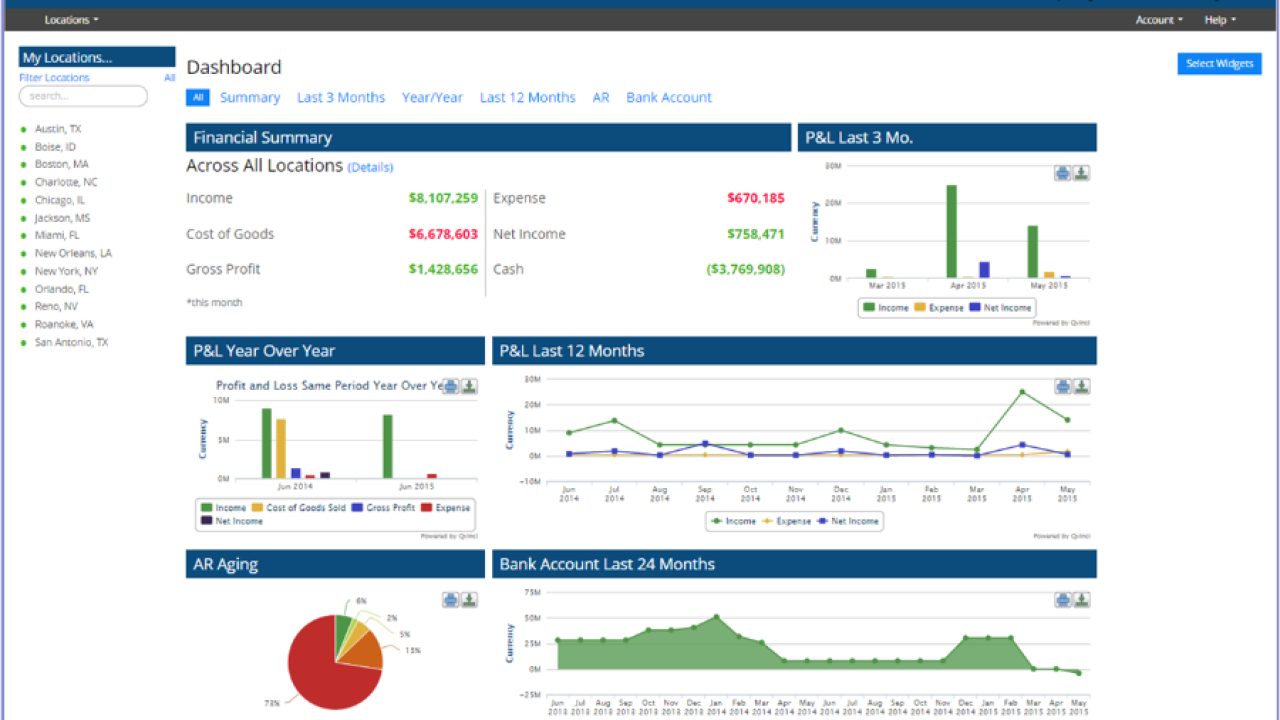The width and height of the screenshot is (1280, 720).
Task: Expand the Account dropdown menu
Action: [x=1158, y=20]
